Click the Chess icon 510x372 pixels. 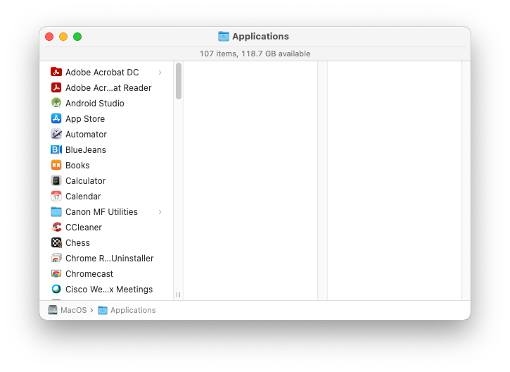56,242
